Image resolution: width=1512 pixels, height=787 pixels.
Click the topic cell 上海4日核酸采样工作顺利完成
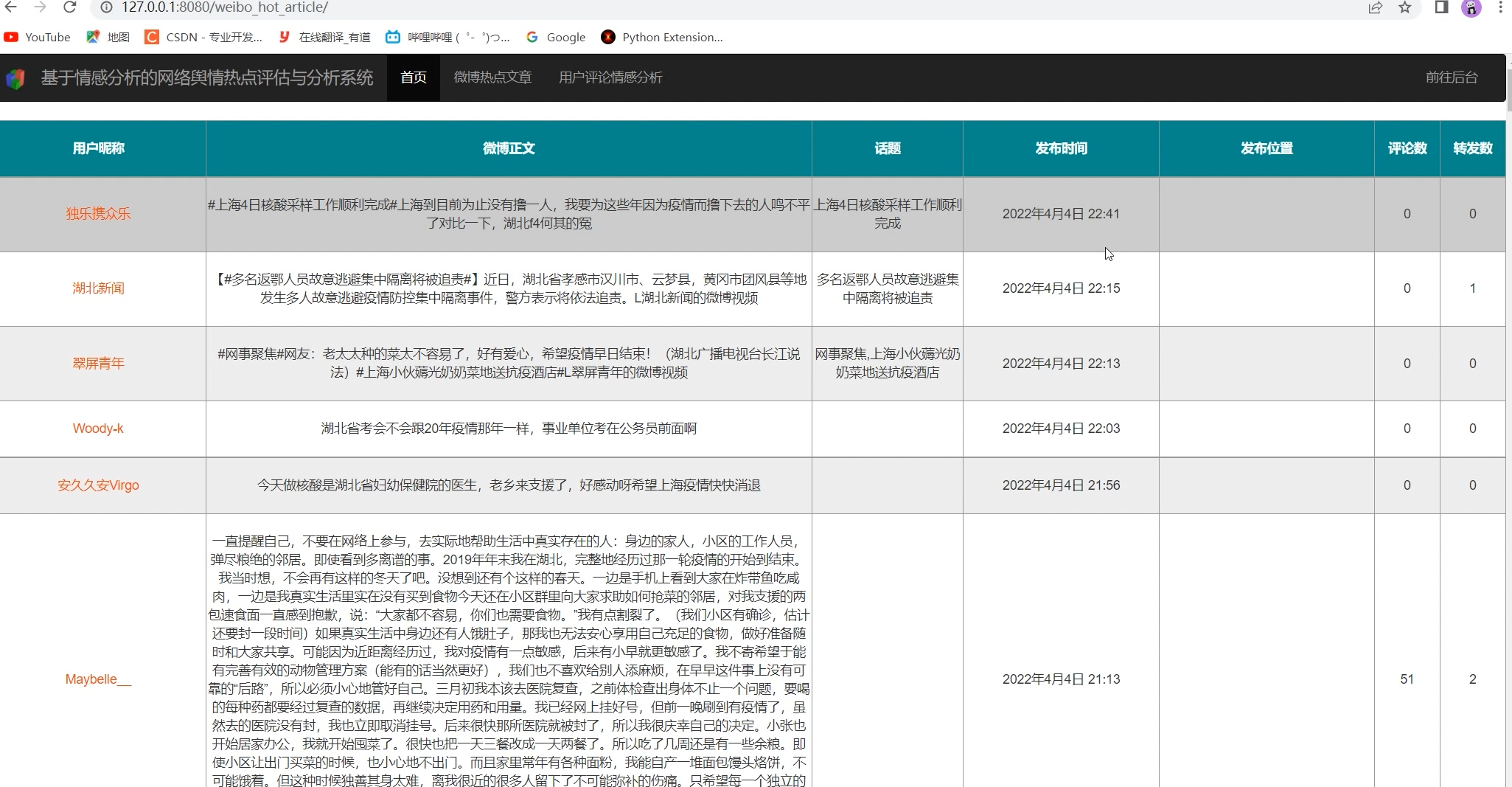click(888, 214)
